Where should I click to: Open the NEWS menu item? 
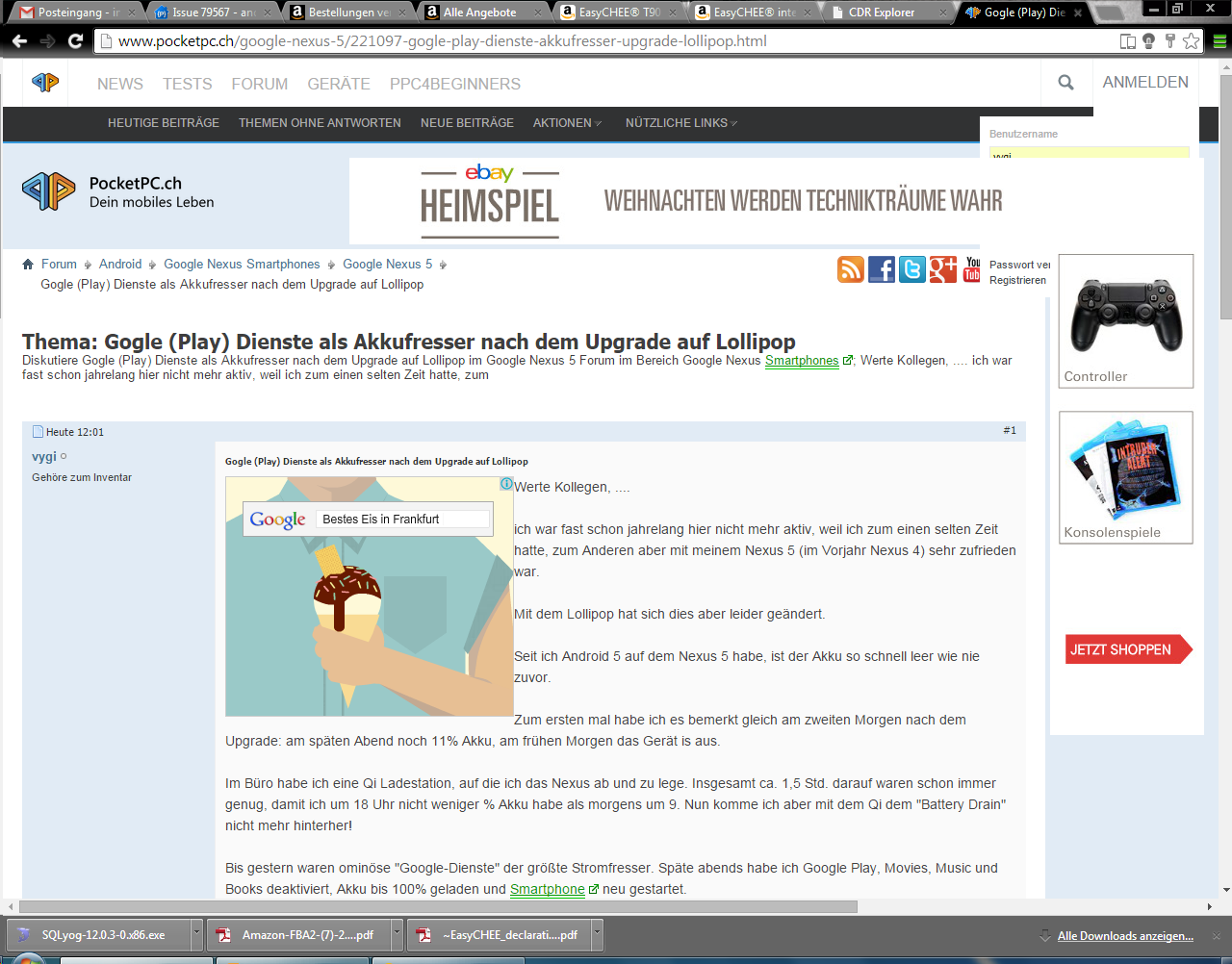pyautogui.click(x=120, y=84)
